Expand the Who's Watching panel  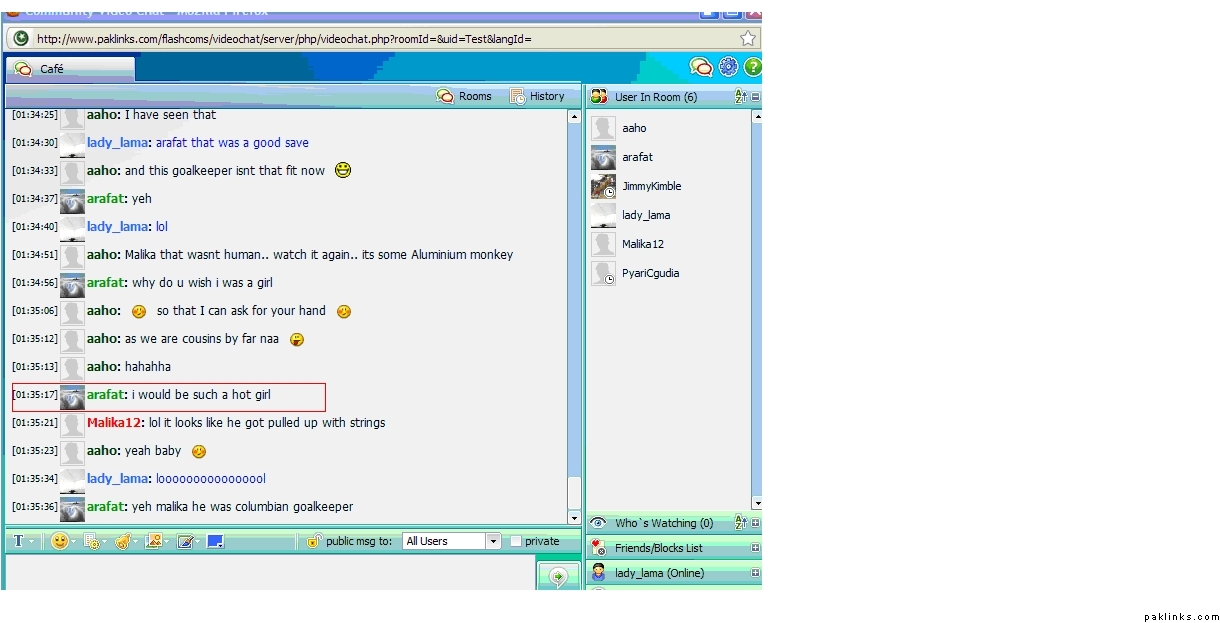pyautogui.click(x=755, y=523)
